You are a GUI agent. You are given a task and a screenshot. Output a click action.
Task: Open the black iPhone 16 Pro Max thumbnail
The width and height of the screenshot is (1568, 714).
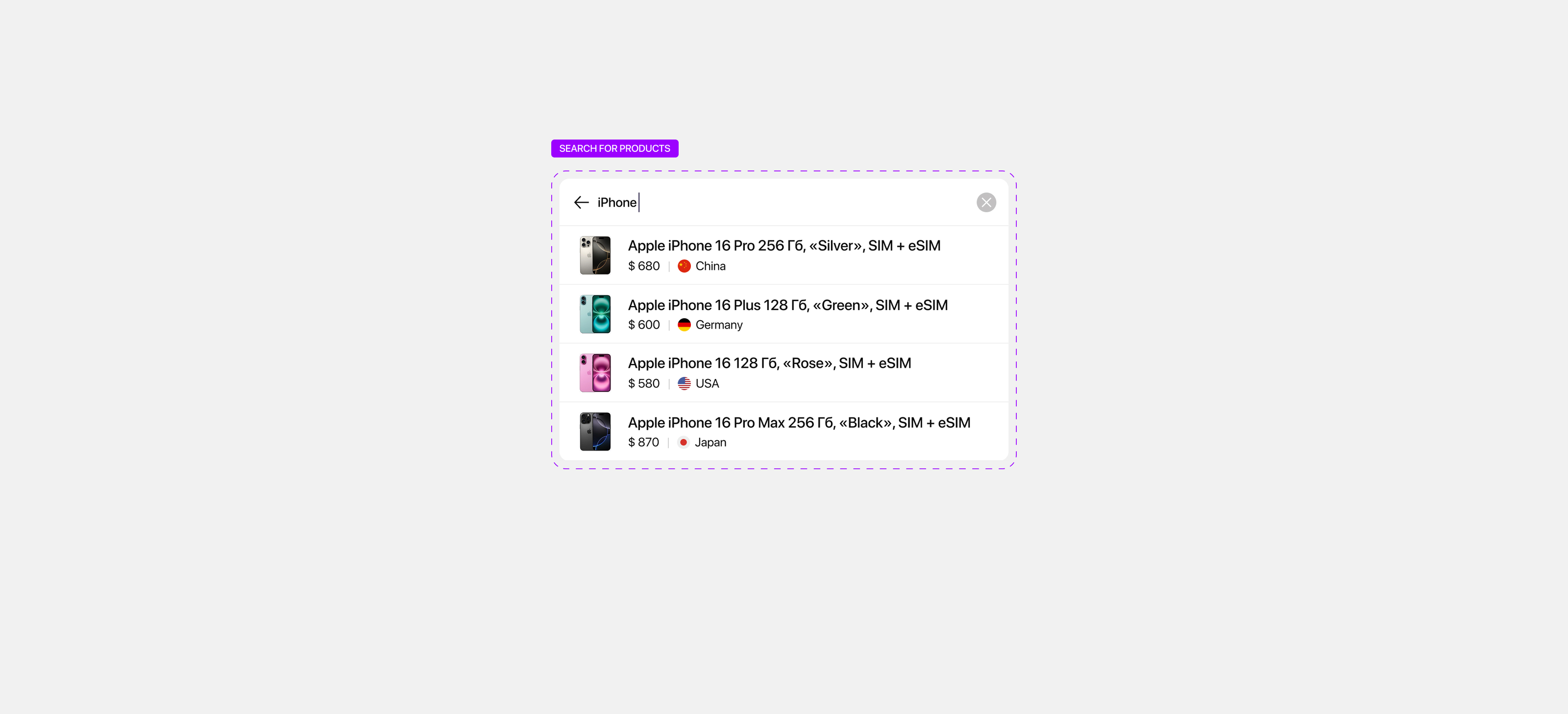click(x=595, y=432)
